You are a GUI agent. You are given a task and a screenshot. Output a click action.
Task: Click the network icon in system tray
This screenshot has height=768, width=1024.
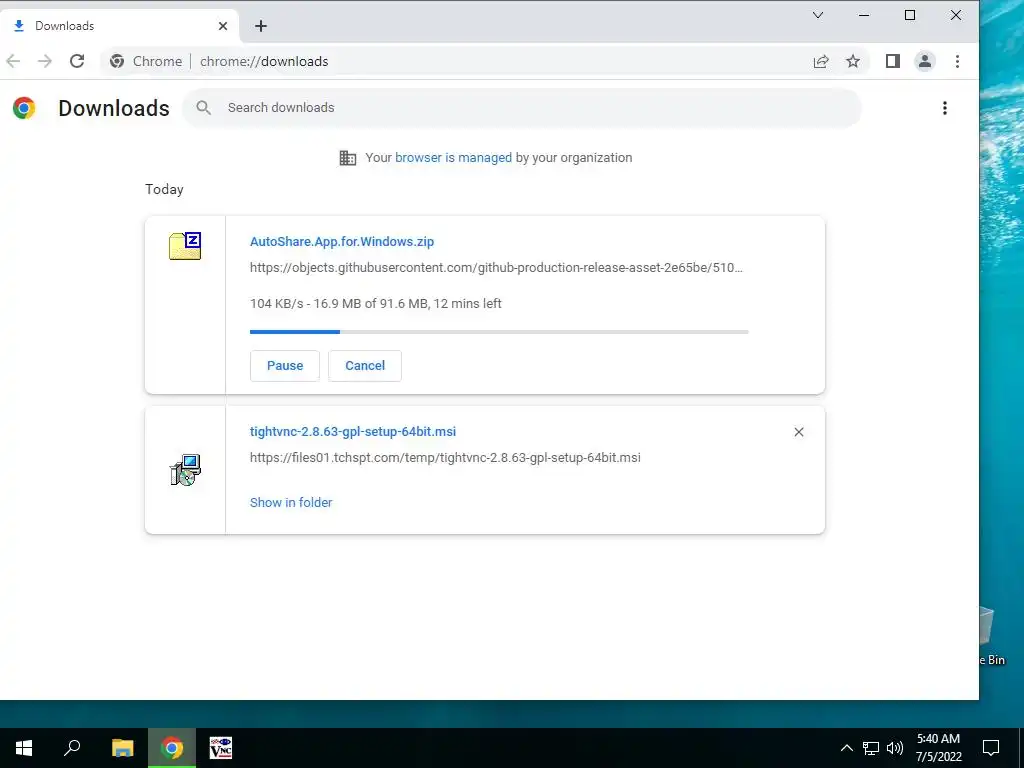click(x=871, y=748)
